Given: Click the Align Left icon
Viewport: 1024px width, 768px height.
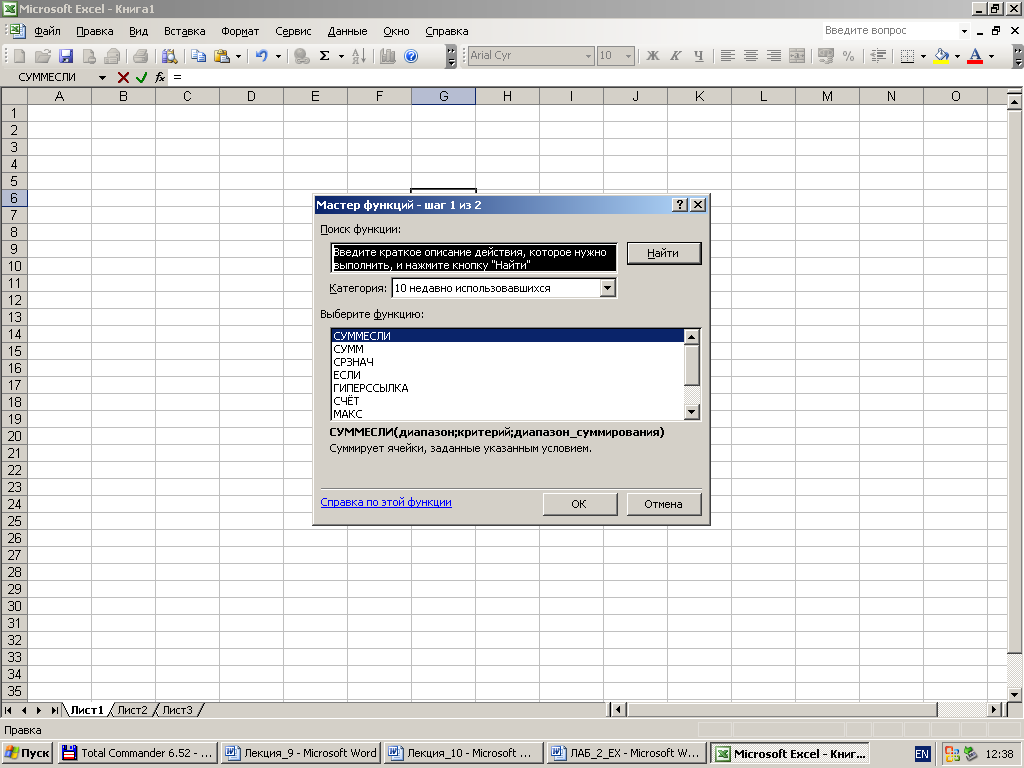Looking at the screenshot, I should [728, 56].
